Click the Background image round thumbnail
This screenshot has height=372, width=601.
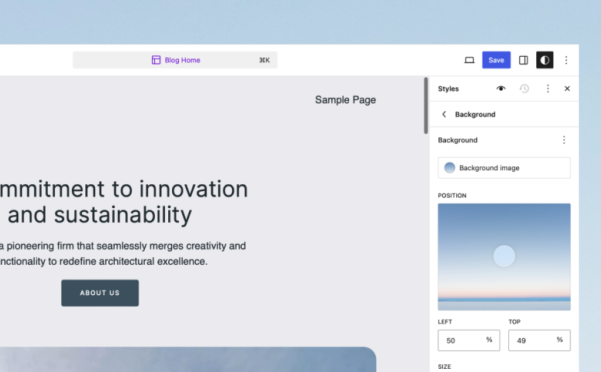pyautogui.click(x=450, y=168)
